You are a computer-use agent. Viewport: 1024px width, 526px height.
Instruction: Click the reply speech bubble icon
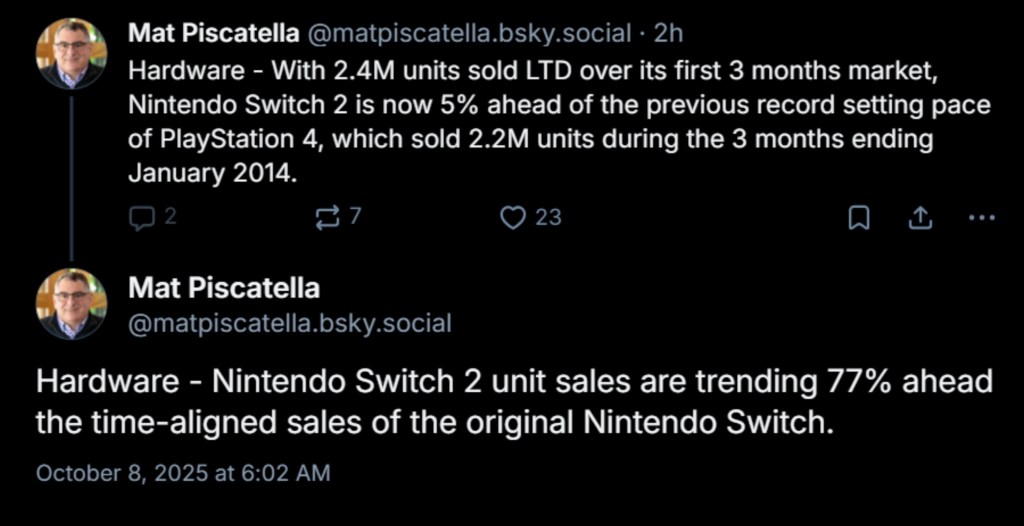pos(141,217)
